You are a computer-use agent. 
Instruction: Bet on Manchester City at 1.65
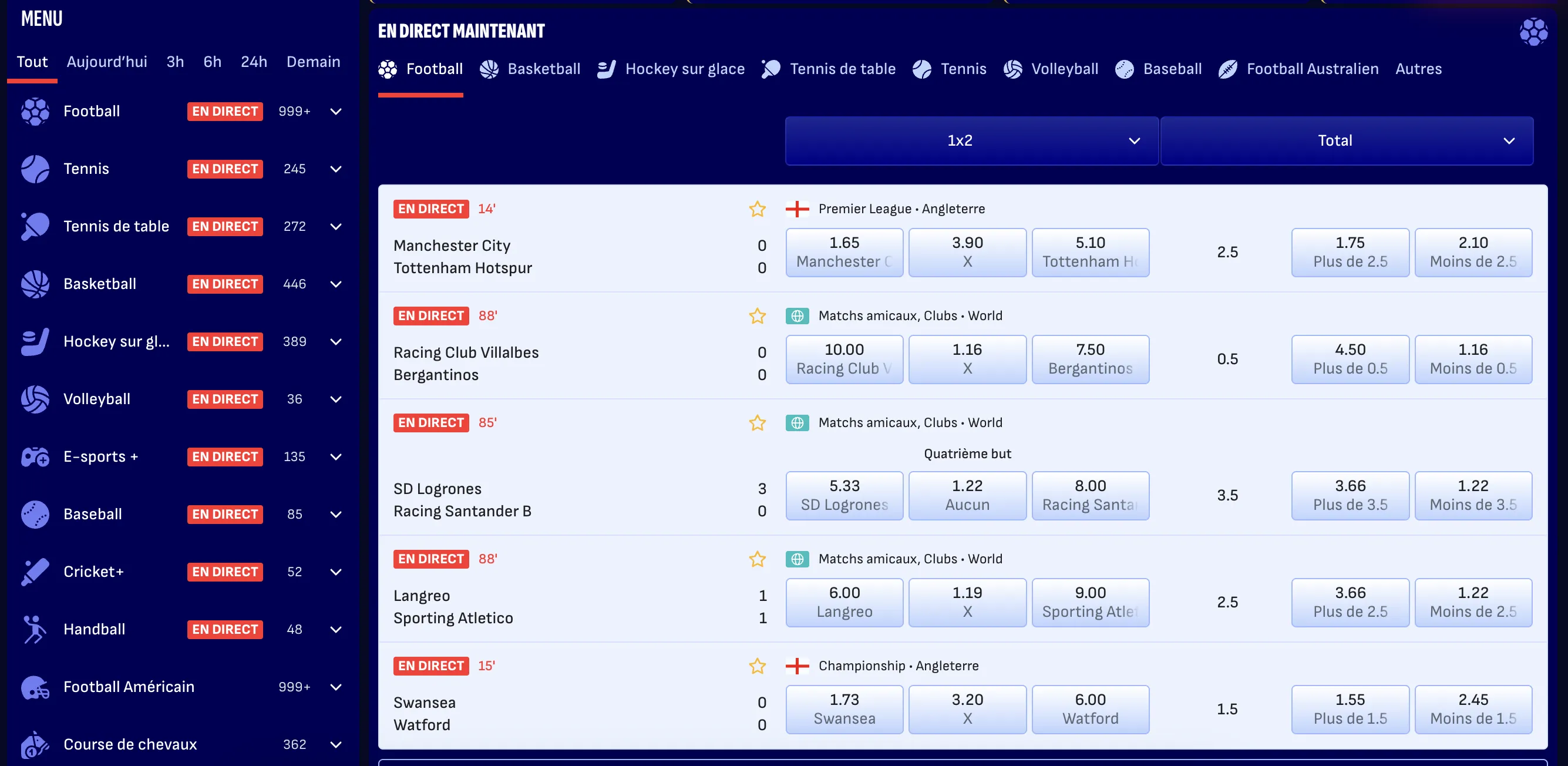844,252
